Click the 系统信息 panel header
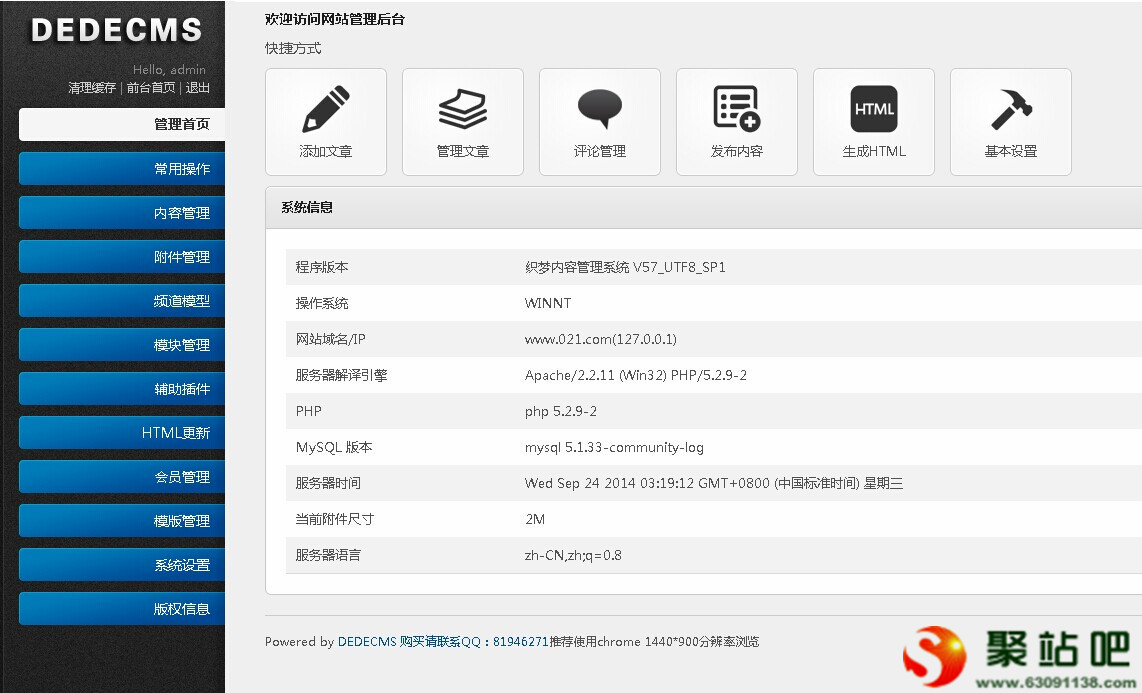Image resolution: width=1142 pixels, height=693 pixels. pos(704,207)
